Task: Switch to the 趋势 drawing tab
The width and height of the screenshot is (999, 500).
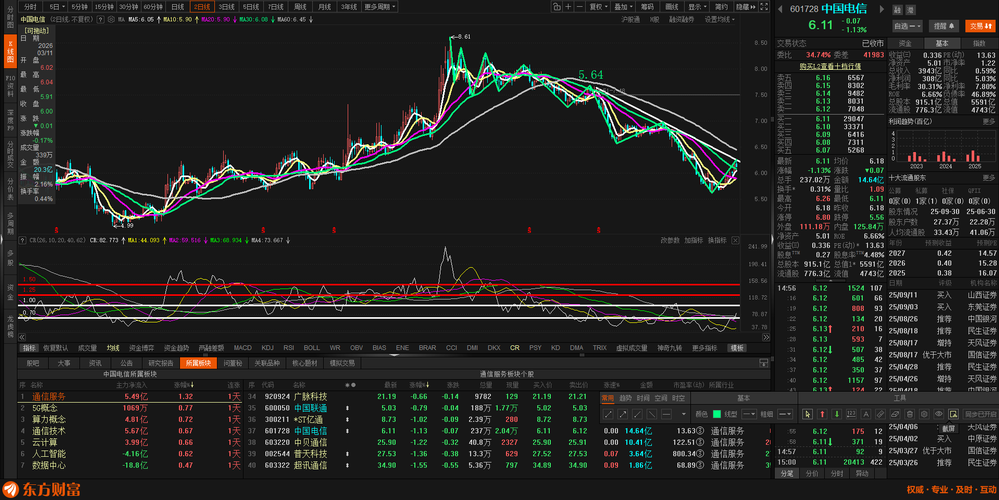Action: (626, 398)
